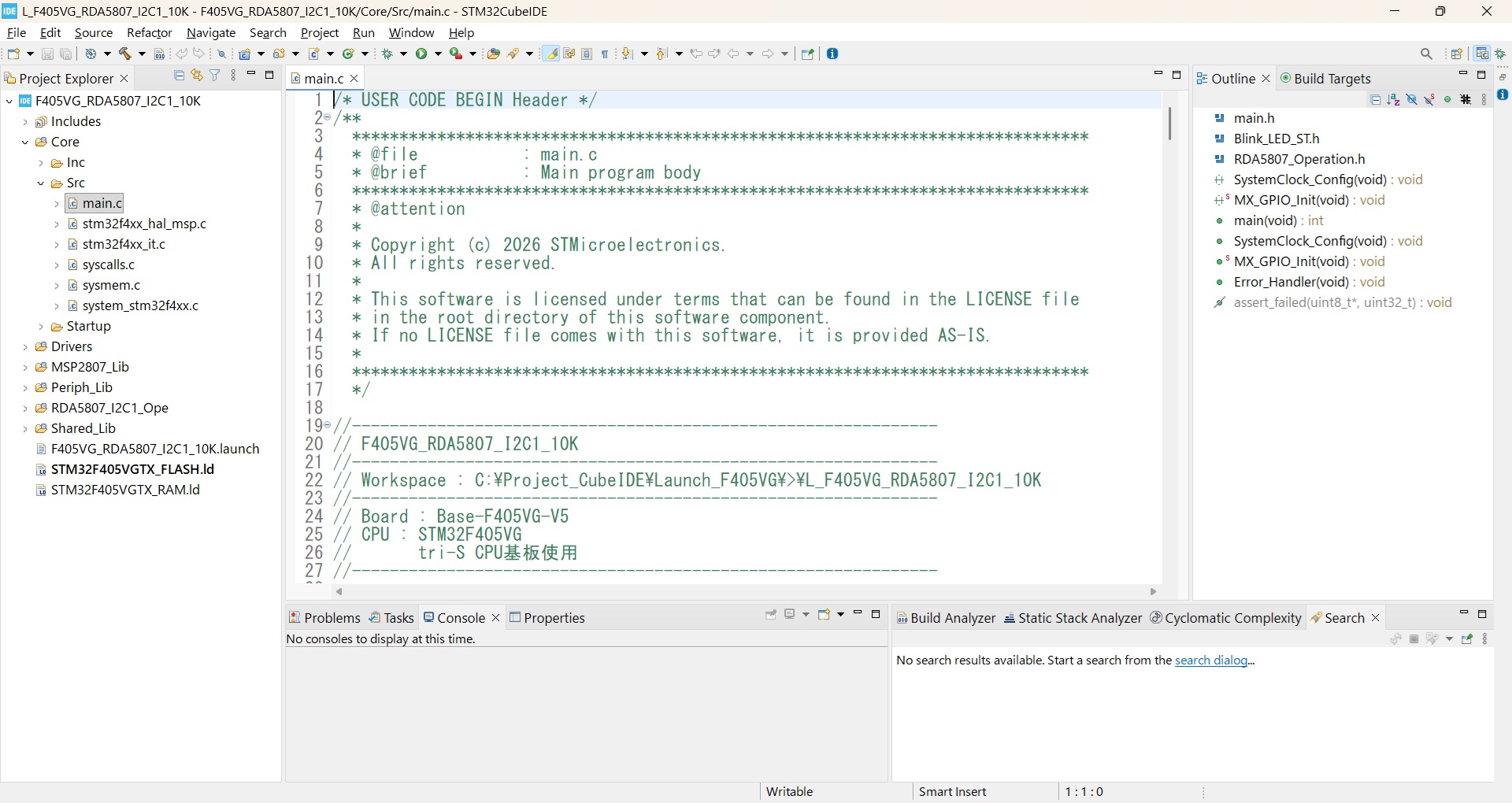Toggle Show Whitespace Characters pilcrow button

pyautogui.click(x=605, y=54)
